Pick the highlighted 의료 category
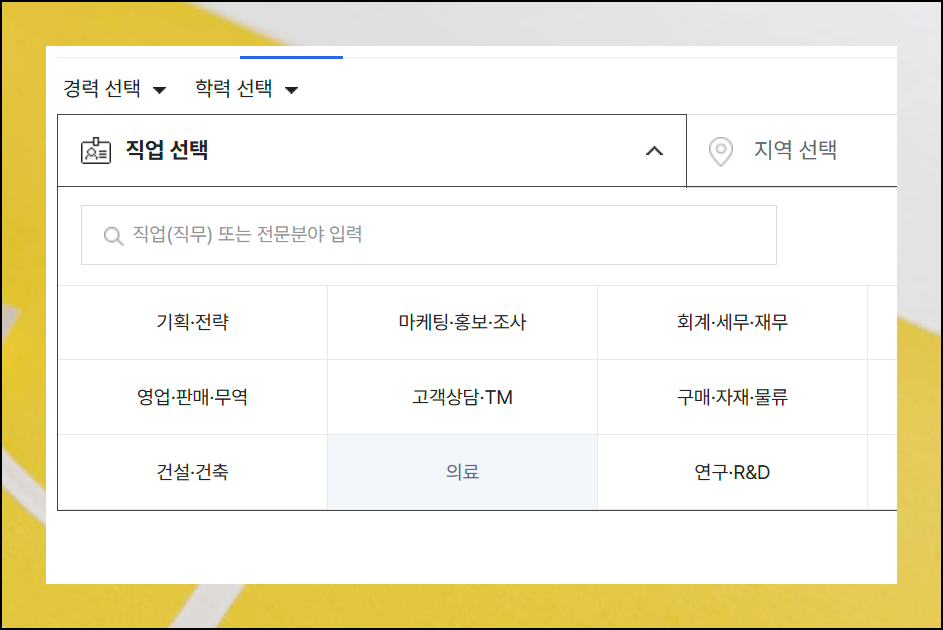The image size is (943, 630). (x=462, y=472)
